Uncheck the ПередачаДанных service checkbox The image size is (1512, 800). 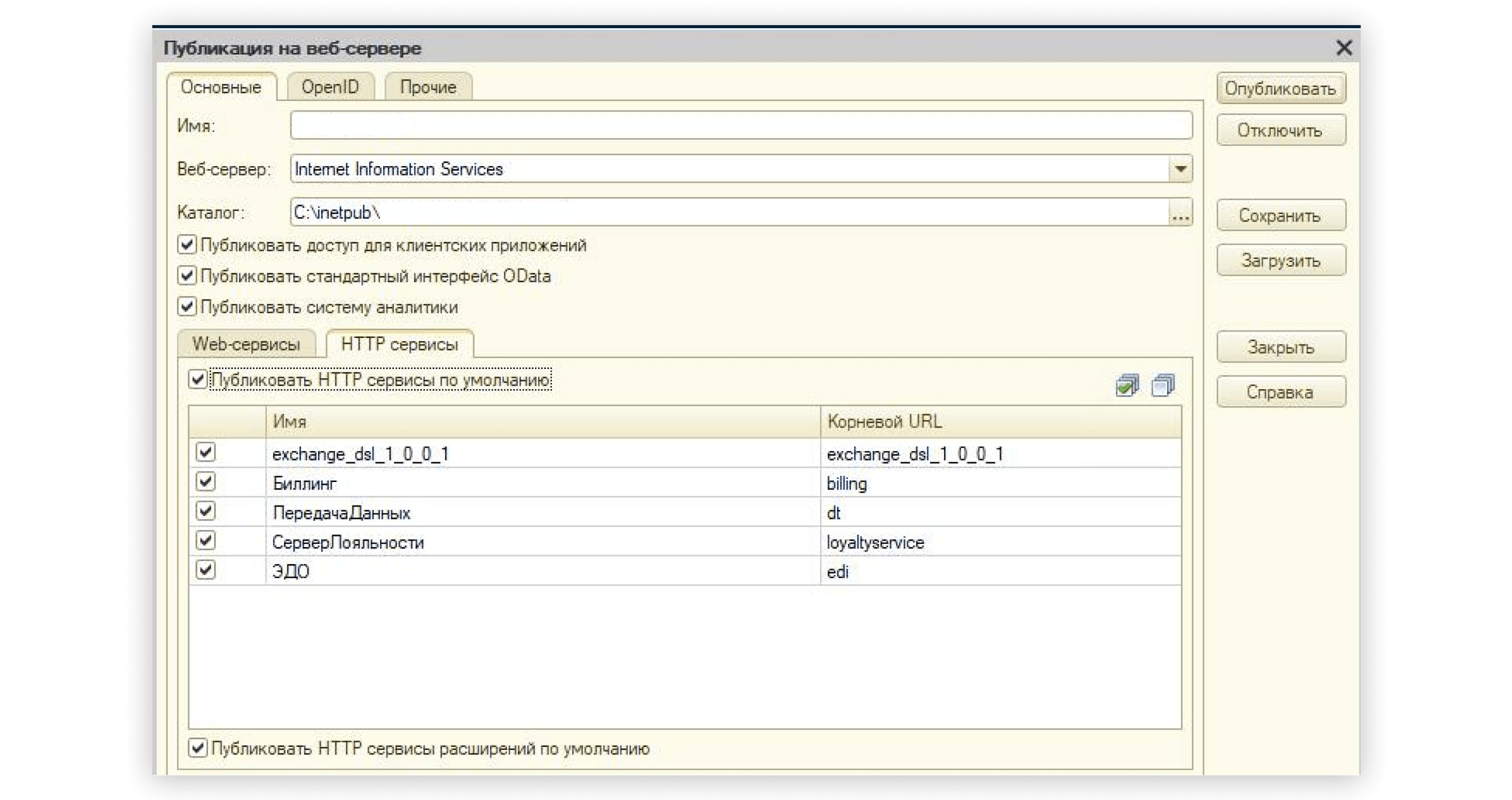tap(206, 511)
